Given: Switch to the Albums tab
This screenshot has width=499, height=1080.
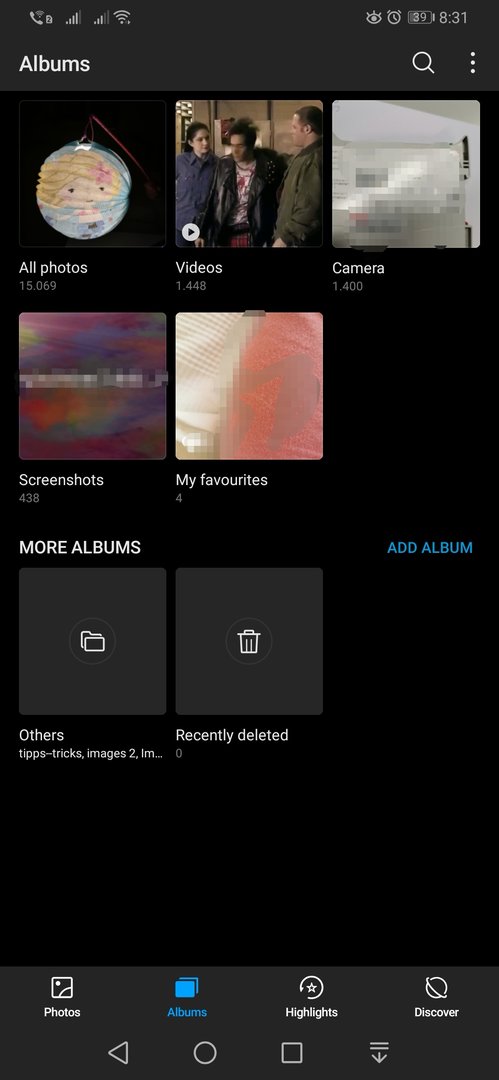Looking at the screenshot, I should point(187,997).
